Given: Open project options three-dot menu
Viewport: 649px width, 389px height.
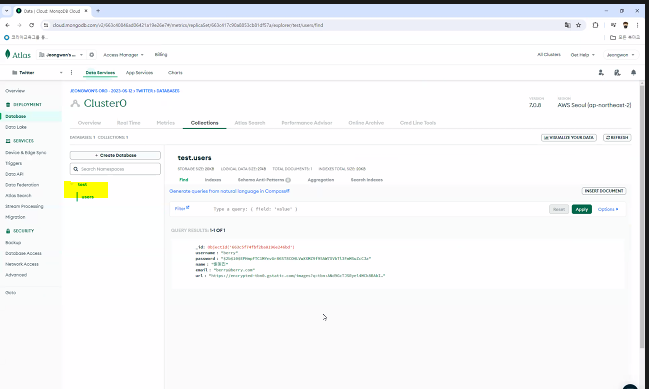Looking at the screenshot, I should click(x=71, y=72).
